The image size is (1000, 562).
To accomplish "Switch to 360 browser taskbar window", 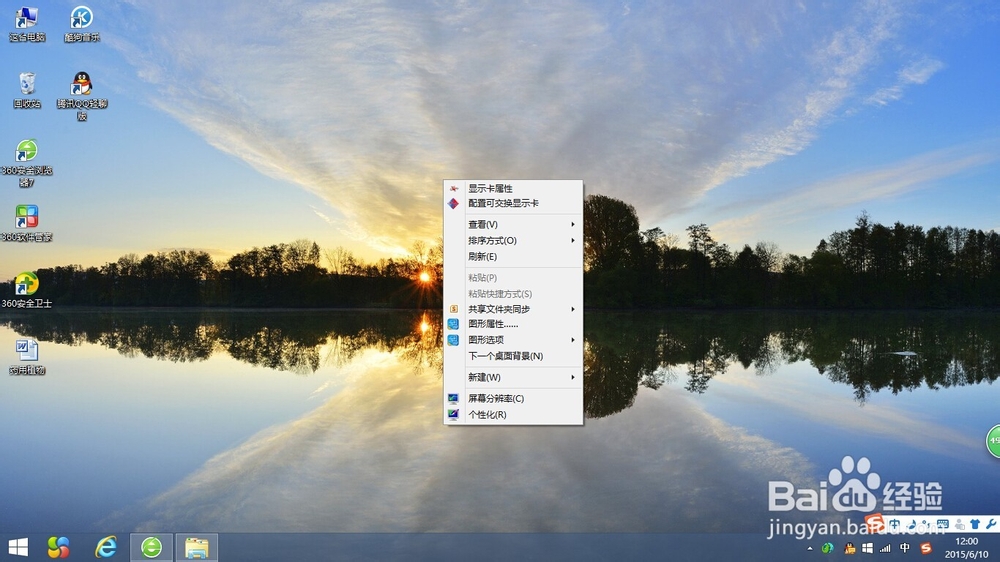I will 152,547.
